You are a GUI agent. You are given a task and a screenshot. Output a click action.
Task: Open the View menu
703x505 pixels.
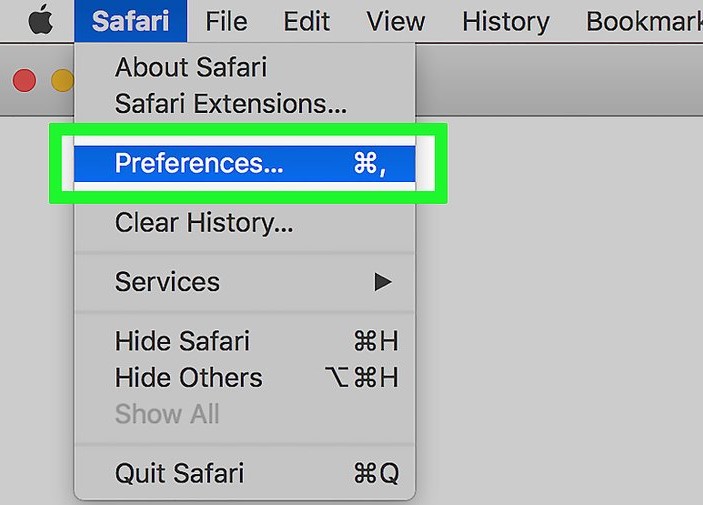395,21
